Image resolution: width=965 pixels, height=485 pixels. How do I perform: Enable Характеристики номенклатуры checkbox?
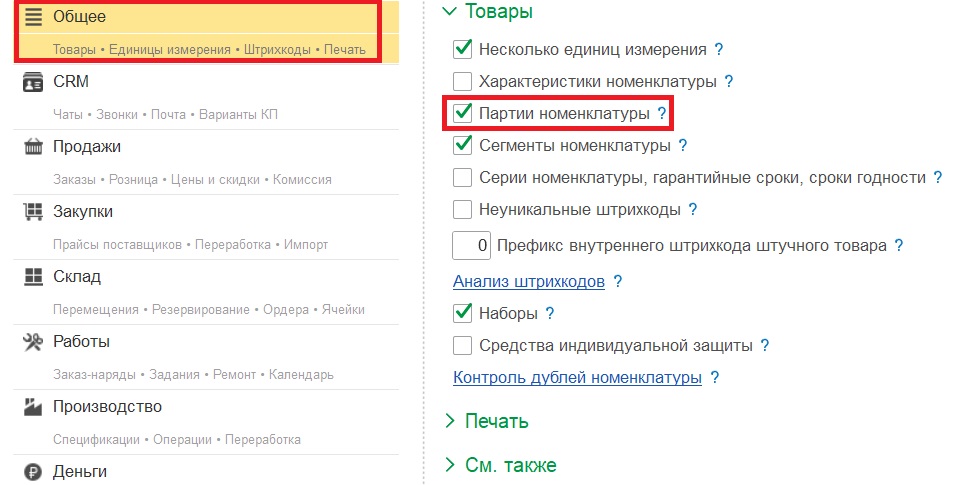point(462,81)
